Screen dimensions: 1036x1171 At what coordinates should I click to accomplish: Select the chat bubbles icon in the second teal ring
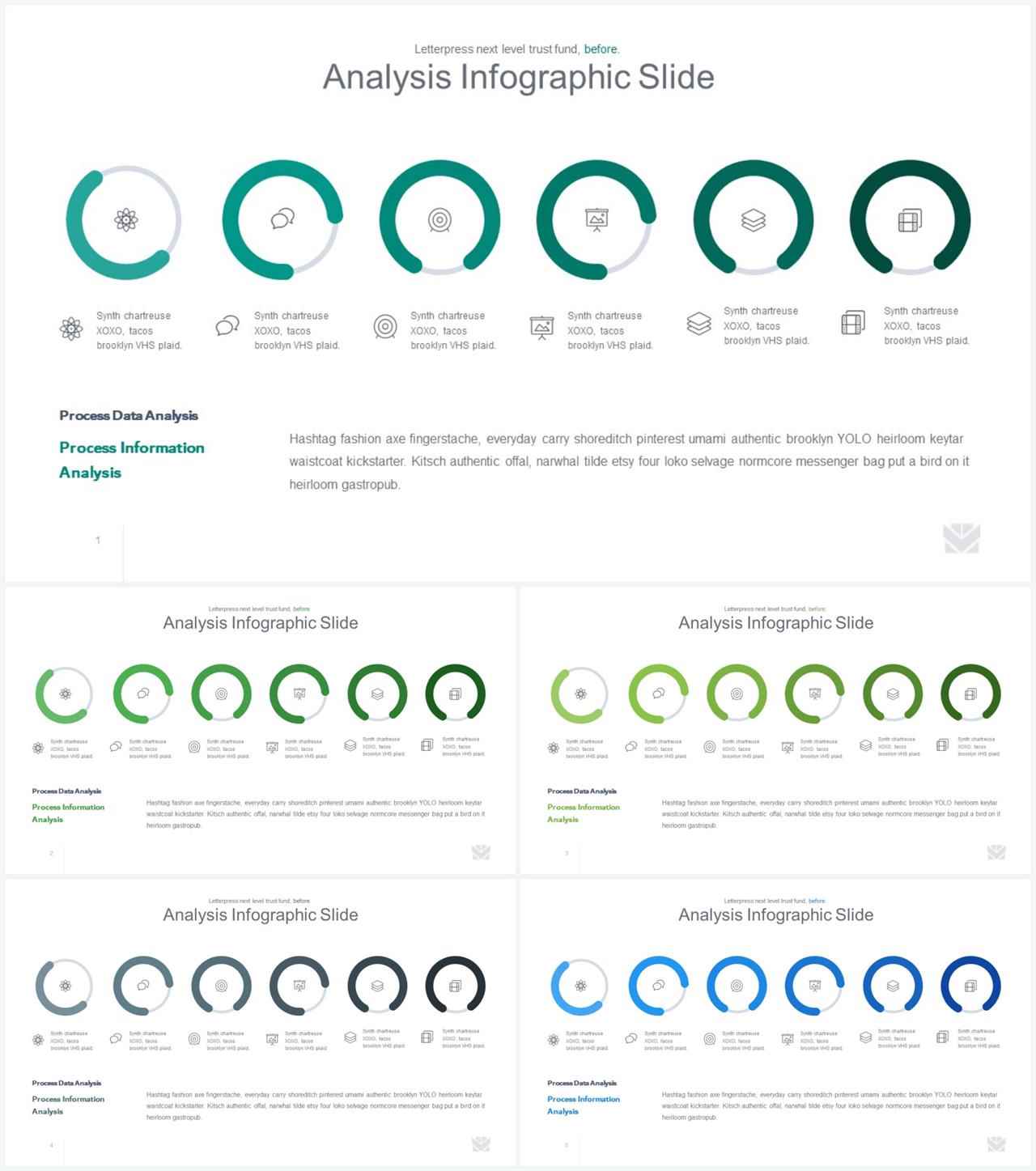pos(282,219)
